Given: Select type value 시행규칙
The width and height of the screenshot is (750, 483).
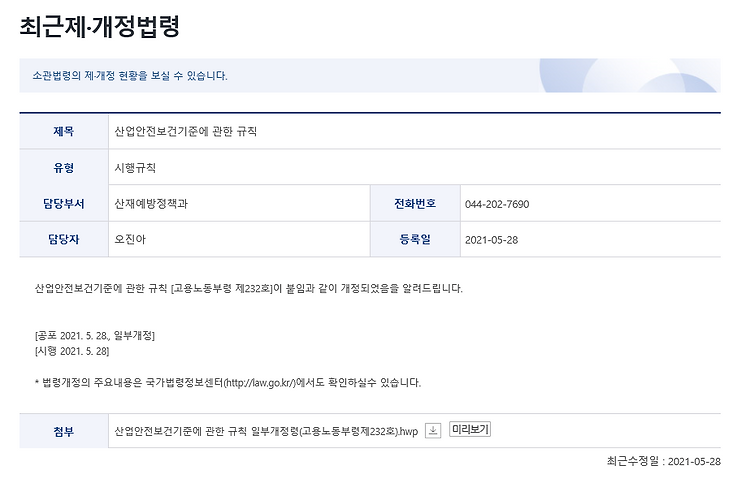Looking at the screenshot, I should click(135, 168).
